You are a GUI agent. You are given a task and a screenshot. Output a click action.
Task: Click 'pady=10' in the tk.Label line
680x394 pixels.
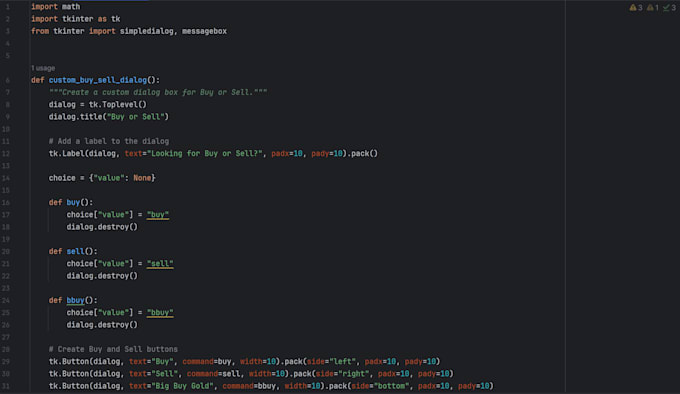click(327, 153)
